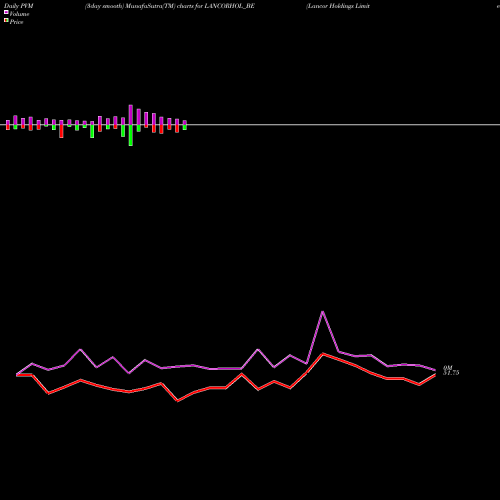Select the 'Volume' legend label
This screenshot has width=500, height=500.
coord(19,14)
